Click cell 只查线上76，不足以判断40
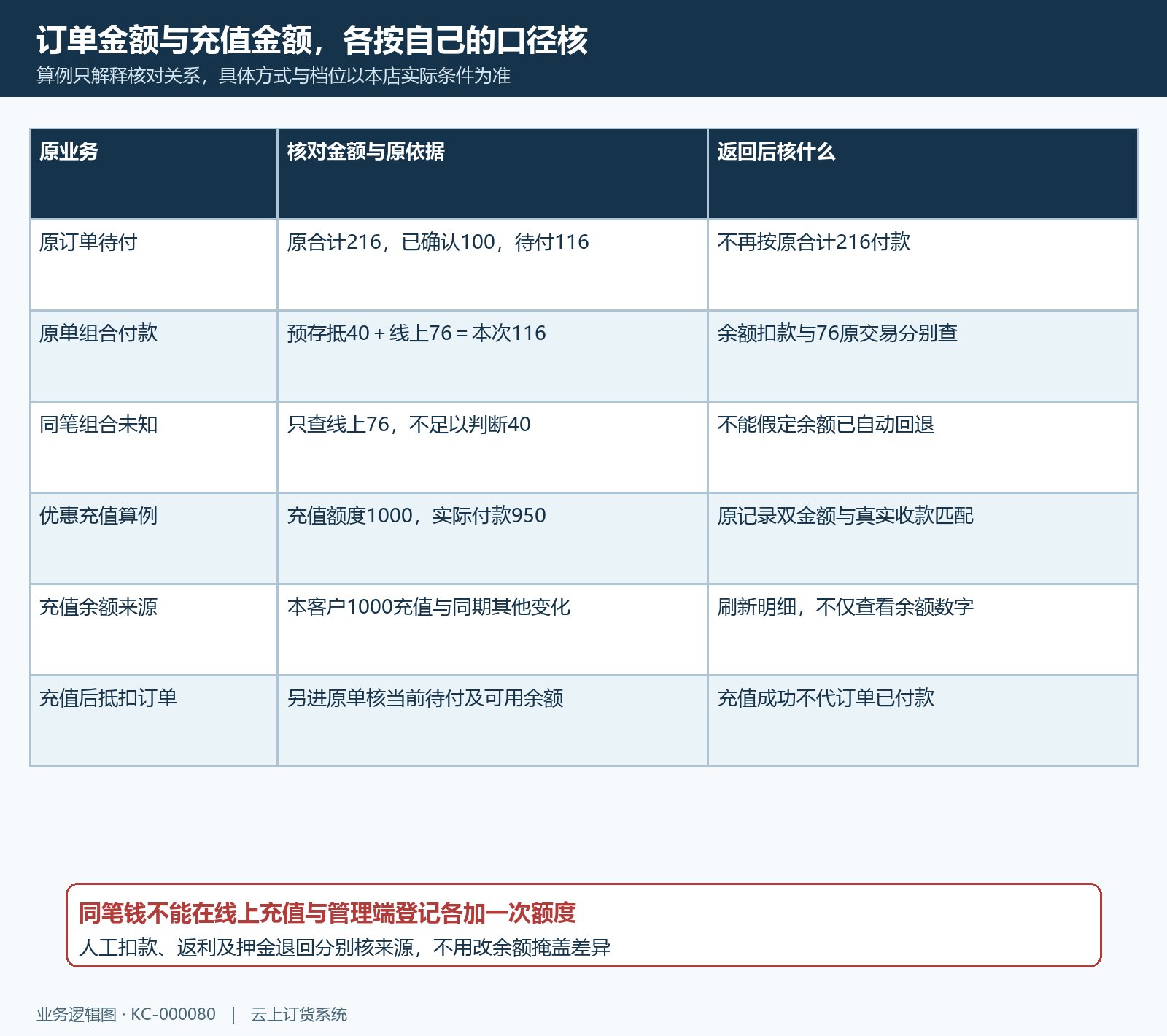Image resolution: width=1167 pixels, height=1036 pixels. 492,447
